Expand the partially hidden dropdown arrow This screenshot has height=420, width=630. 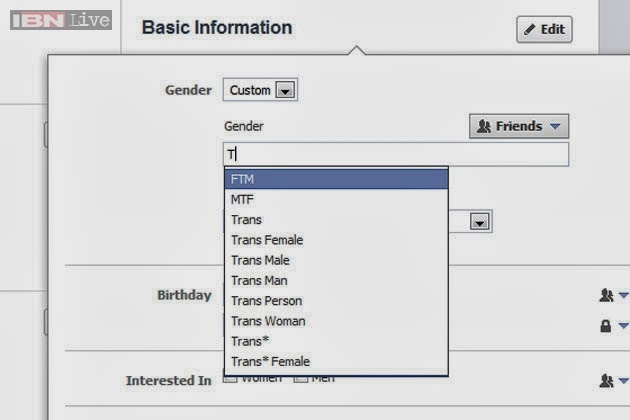[x=480, y=221]
